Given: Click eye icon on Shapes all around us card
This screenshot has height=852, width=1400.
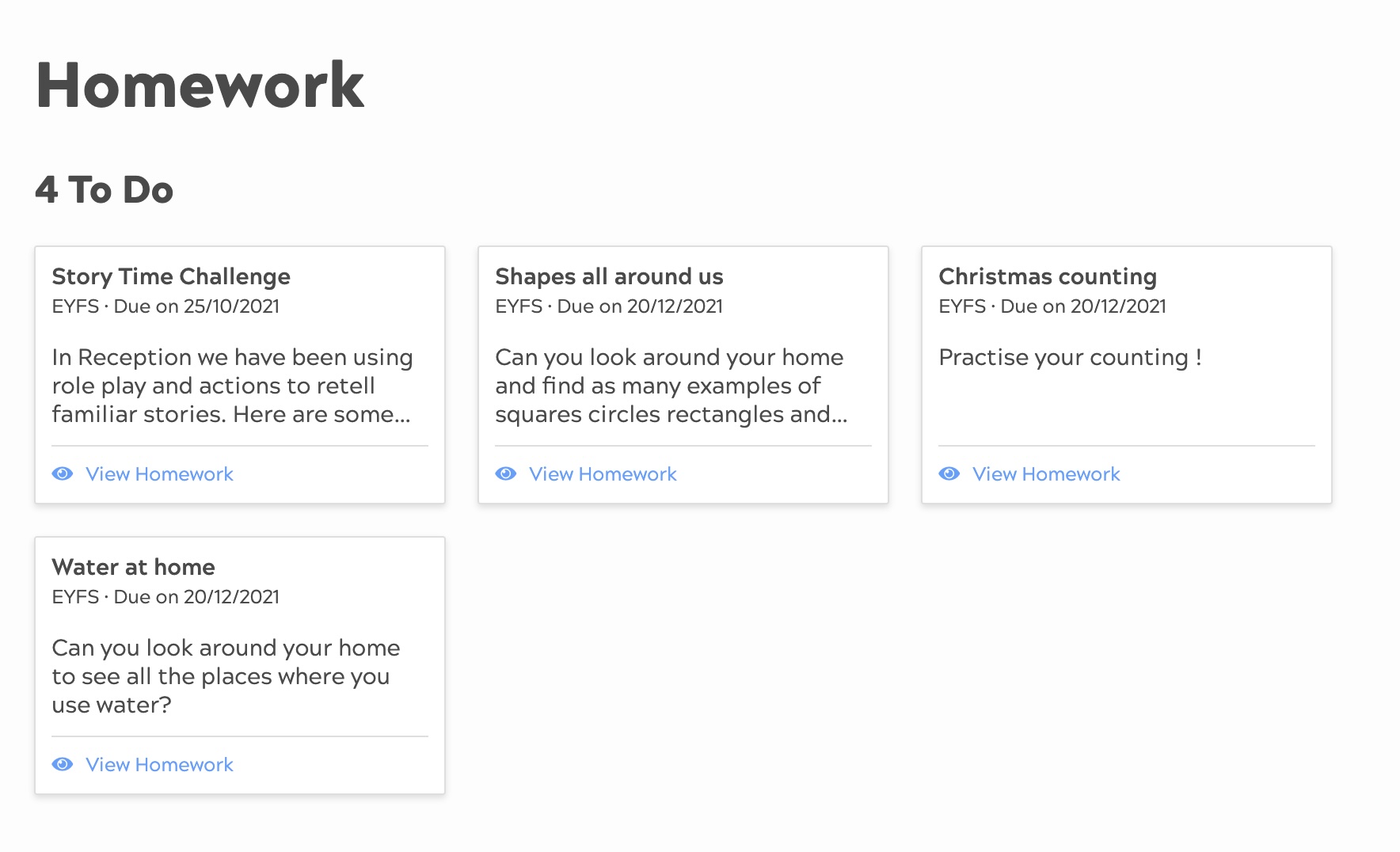Looking at the screenshot, I should pos(506,474).
